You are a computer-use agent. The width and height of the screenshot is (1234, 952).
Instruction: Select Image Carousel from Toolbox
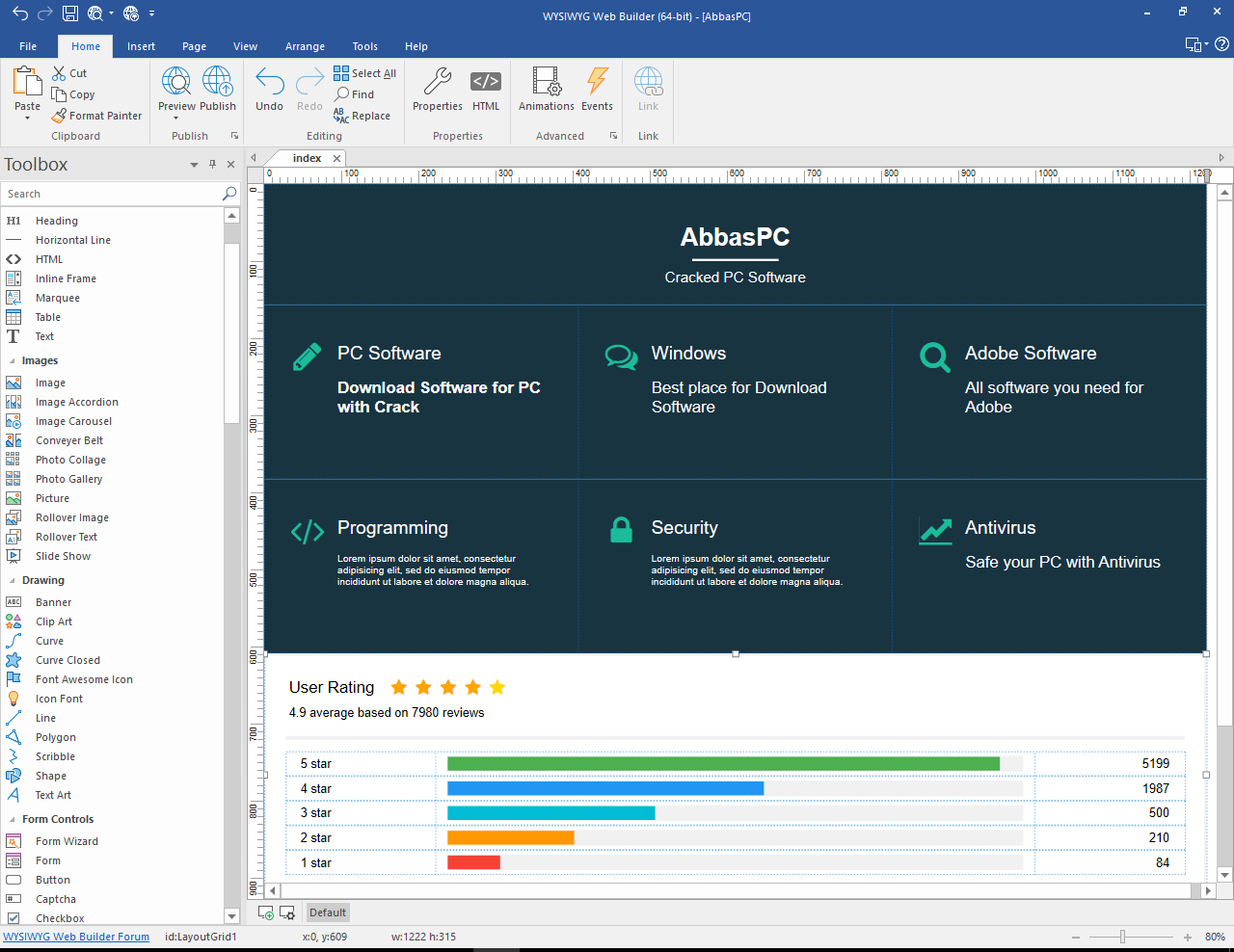point(73,421)
